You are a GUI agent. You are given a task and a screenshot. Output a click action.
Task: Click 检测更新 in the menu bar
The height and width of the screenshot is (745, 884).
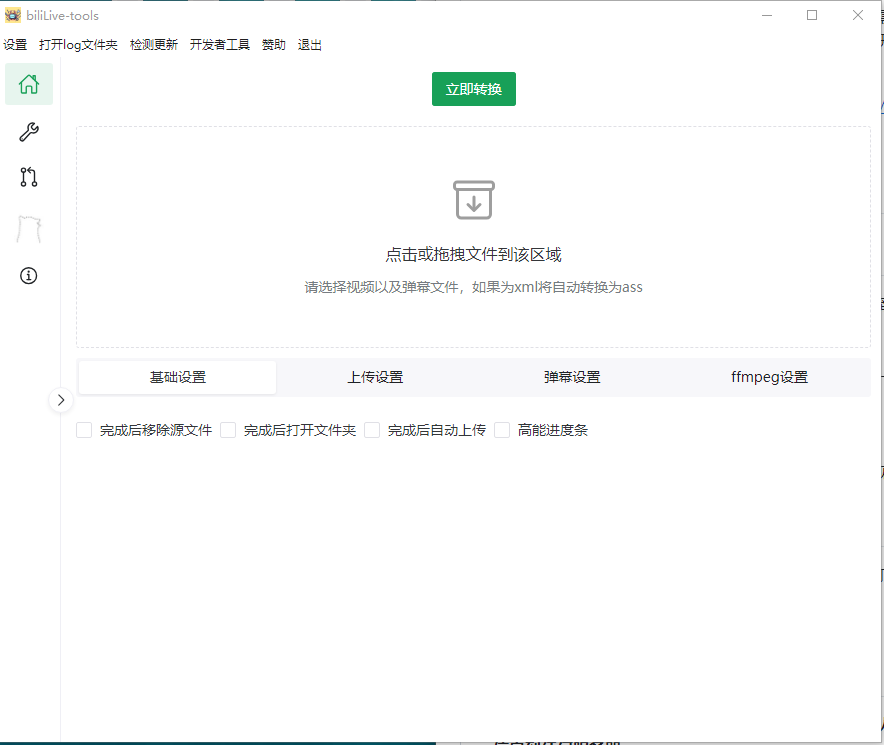(153, 44)
